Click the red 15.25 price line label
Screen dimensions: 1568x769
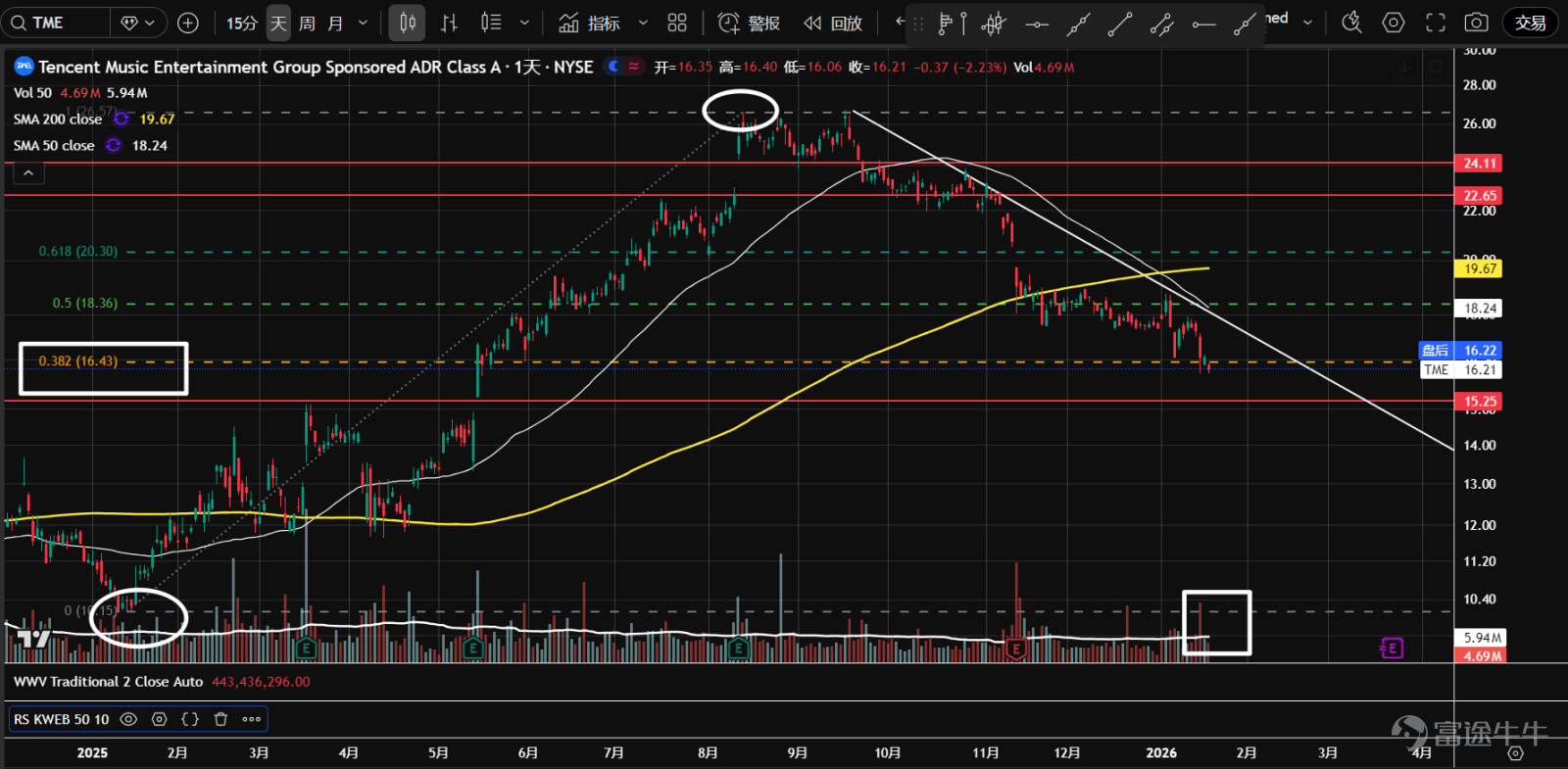click(1479, 402)
